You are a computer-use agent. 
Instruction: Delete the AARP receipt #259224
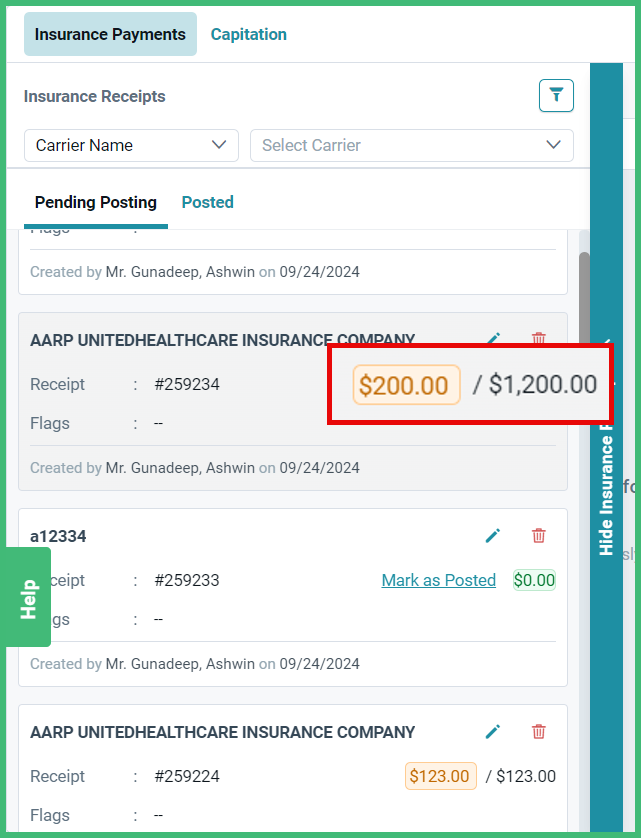(538, 732)
